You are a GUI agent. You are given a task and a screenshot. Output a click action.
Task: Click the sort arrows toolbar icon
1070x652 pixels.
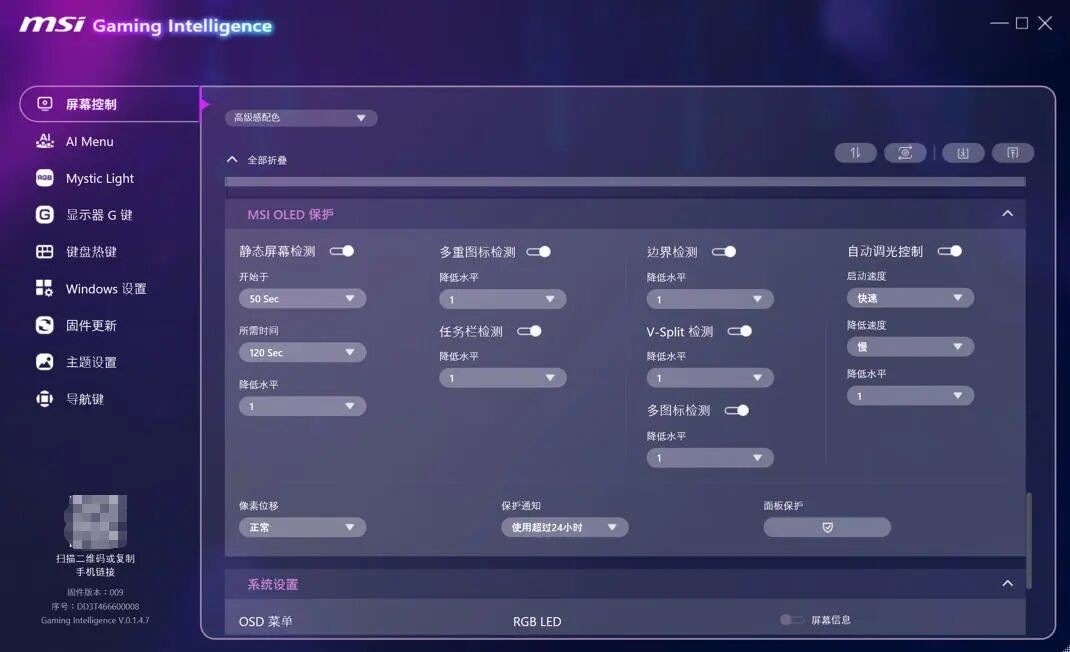coord(855,153)
